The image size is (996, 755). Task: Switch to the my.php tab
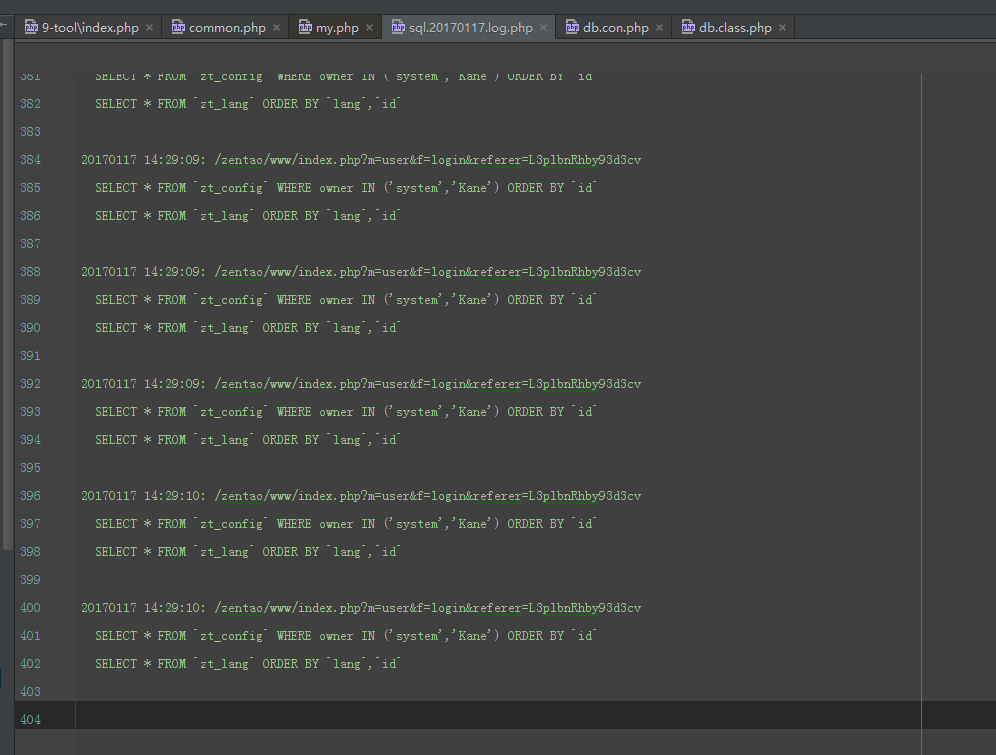point(336,28)
